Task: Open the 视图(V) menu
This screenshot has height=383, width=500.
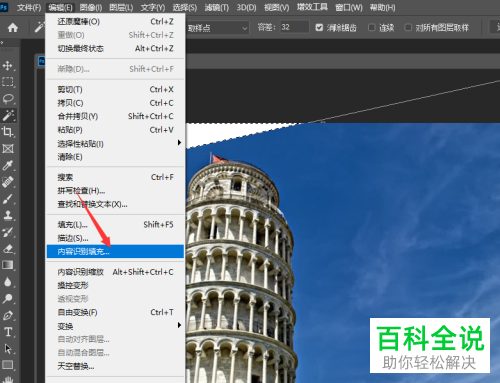Action: (277, 7)
